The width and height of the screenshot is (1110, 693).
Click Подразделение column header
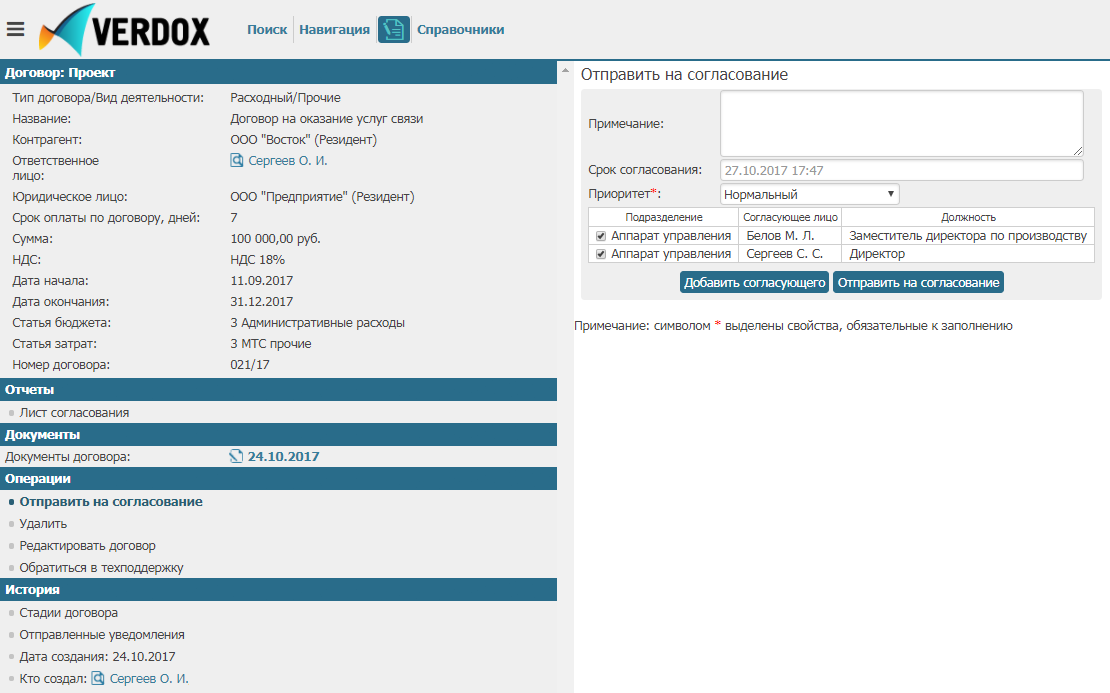click(663, 217)
